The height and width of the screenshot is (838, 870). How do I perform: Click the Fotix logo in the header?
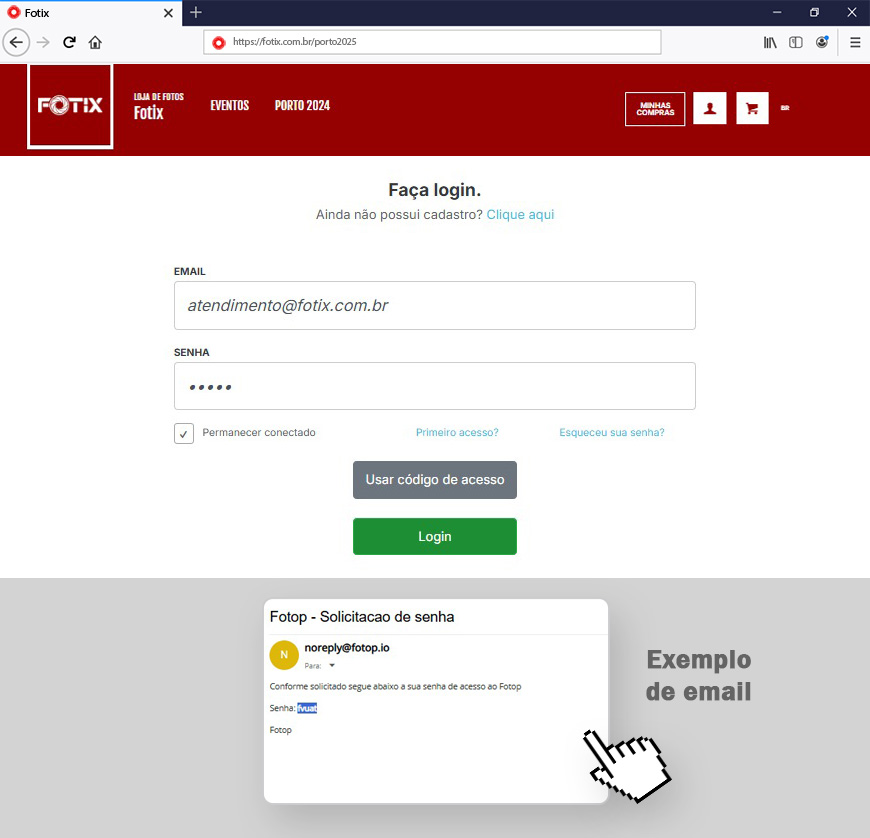click(70, 106)
